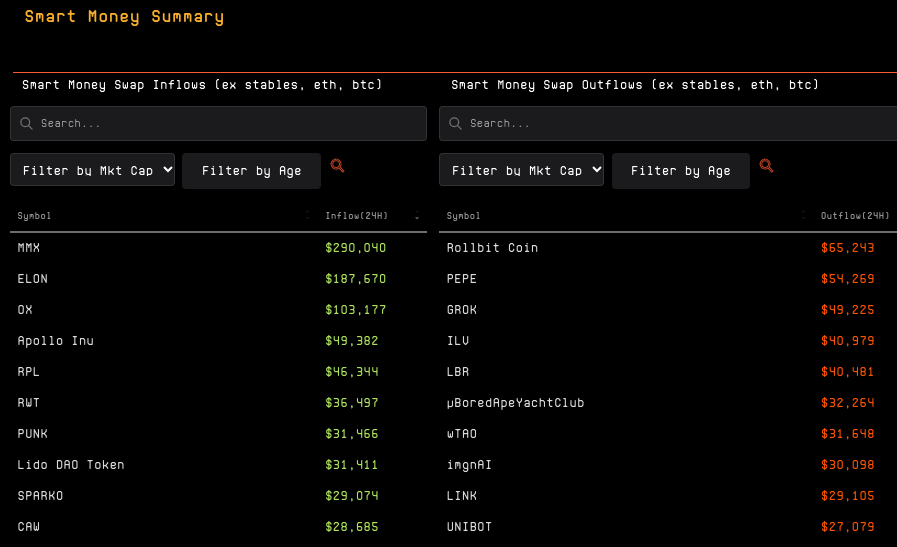Sort Inflows by the Symbol column arrows

tap(307, 216)
